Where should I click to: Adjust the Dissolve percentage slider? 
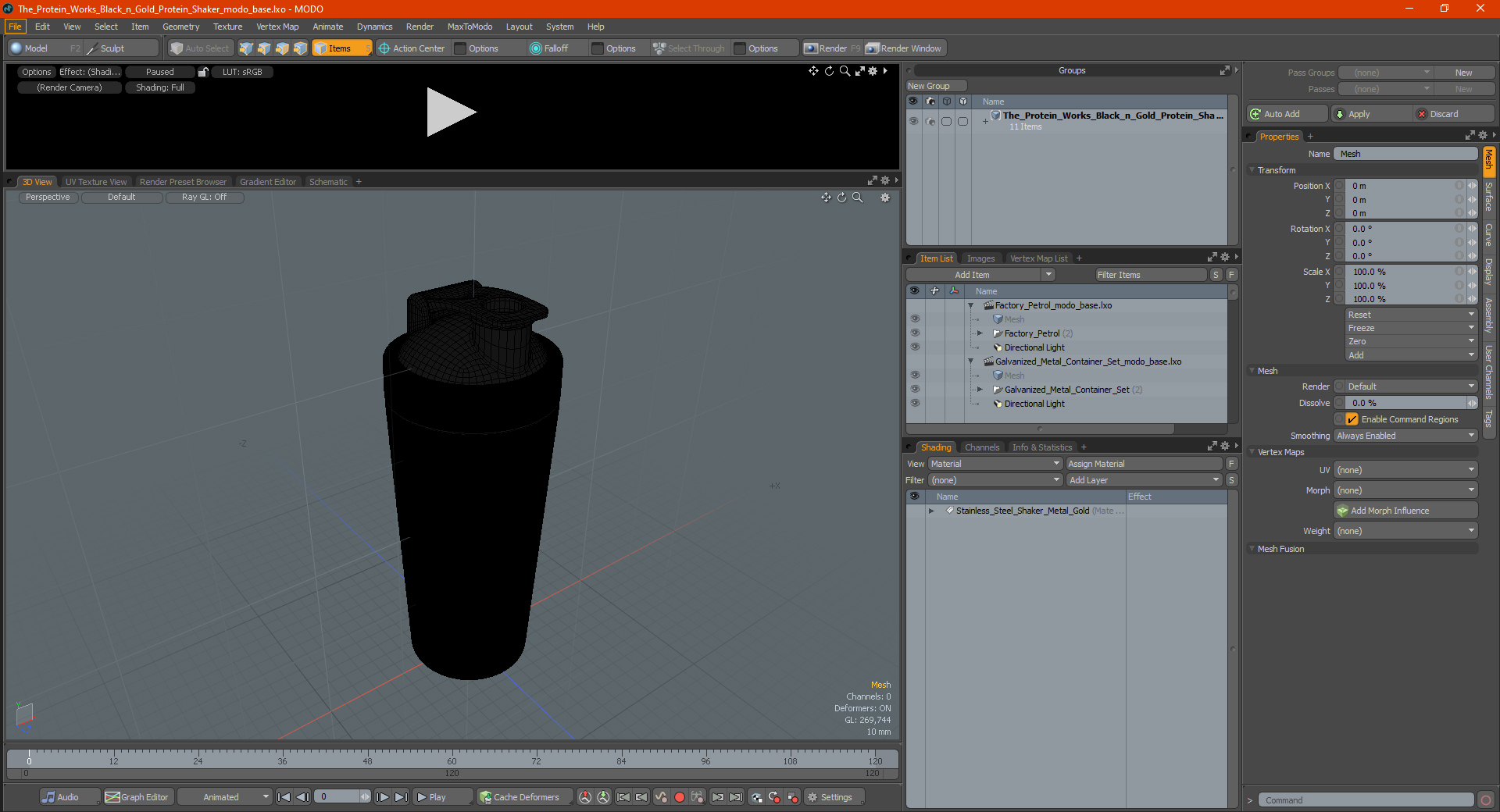pyautogui.click(x=1405, y=403)
